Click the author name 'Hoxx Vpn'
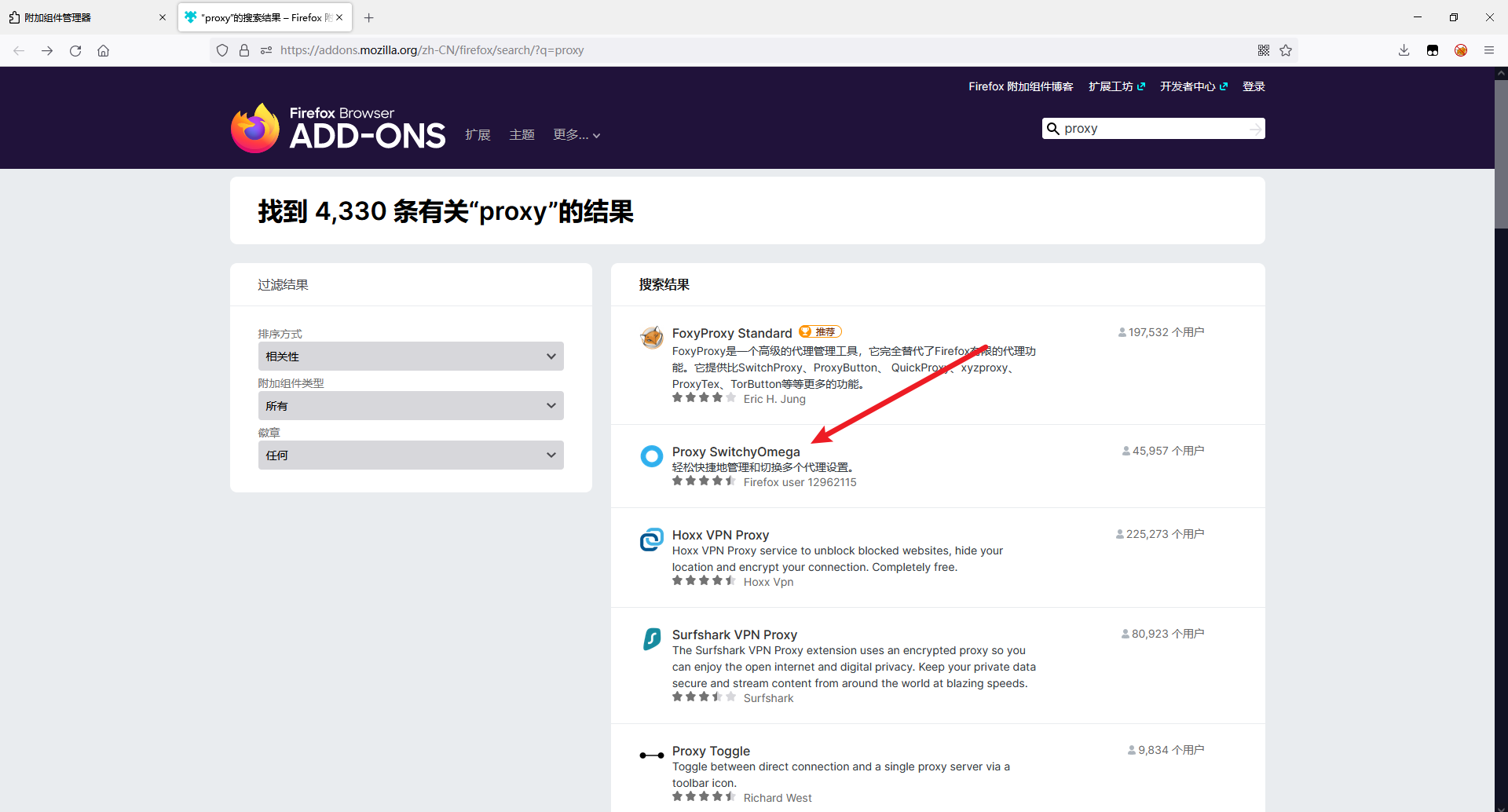Viewport: 1508px width, 812px height. (x=768, y=582)
